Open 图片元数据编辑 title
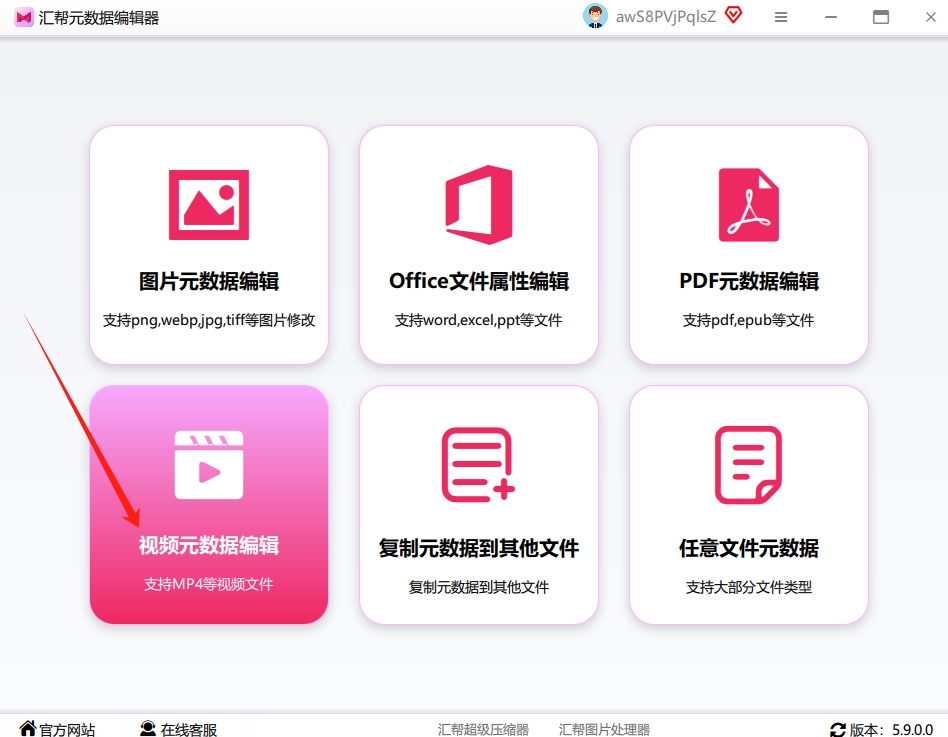The height and width of the screenshot is (737, 948). (x=209, y=281)
